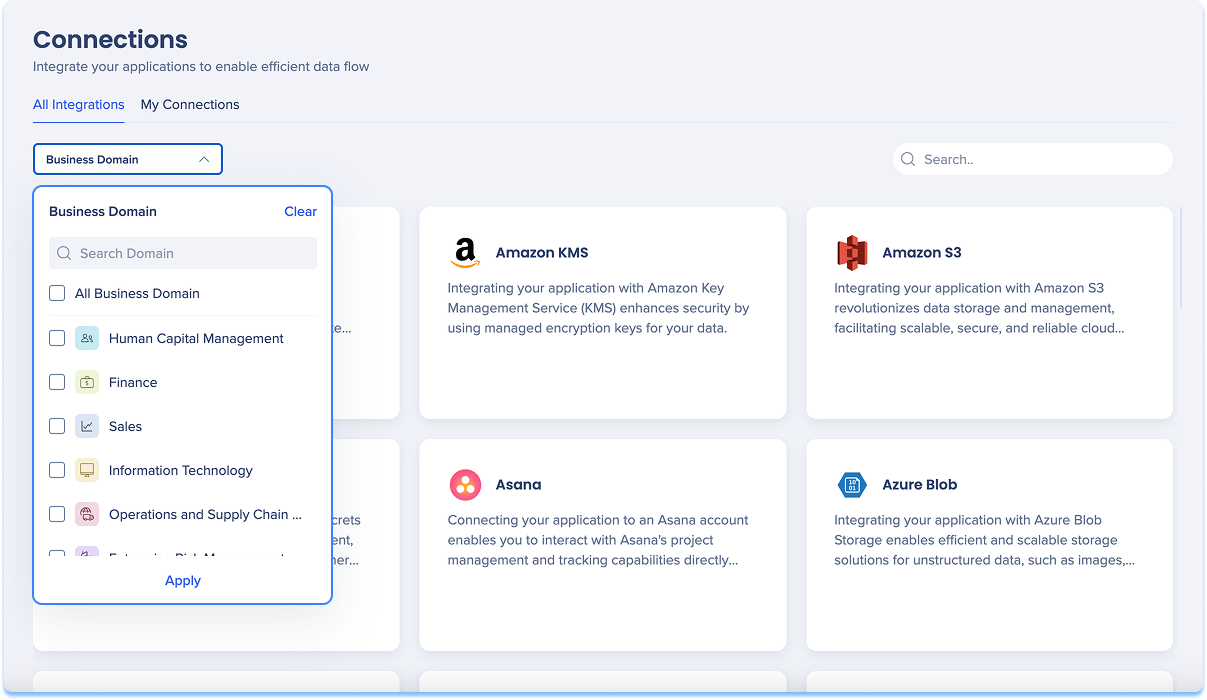Click the Finance domain icon
The image size is (1207, 700).
[x=87, y=382]
